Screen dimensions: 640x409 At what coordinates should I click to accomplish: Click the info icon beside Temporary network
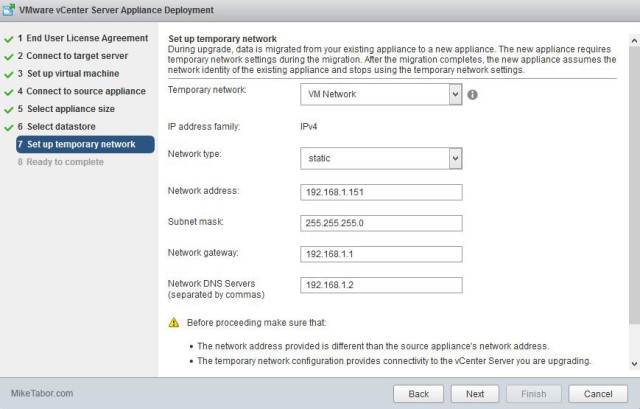pos(472,95)
